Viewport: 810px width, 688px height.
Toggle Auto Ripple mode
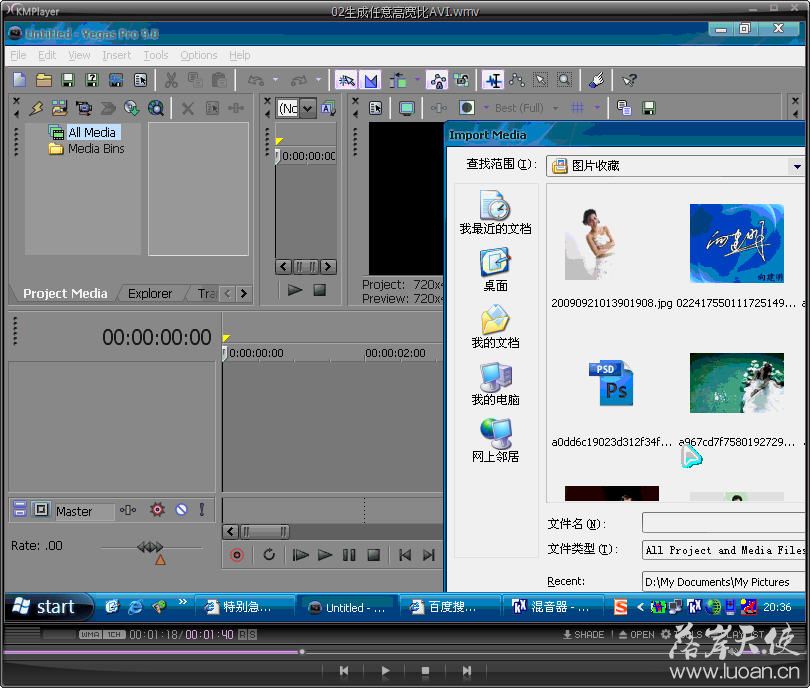pos(398,80)
